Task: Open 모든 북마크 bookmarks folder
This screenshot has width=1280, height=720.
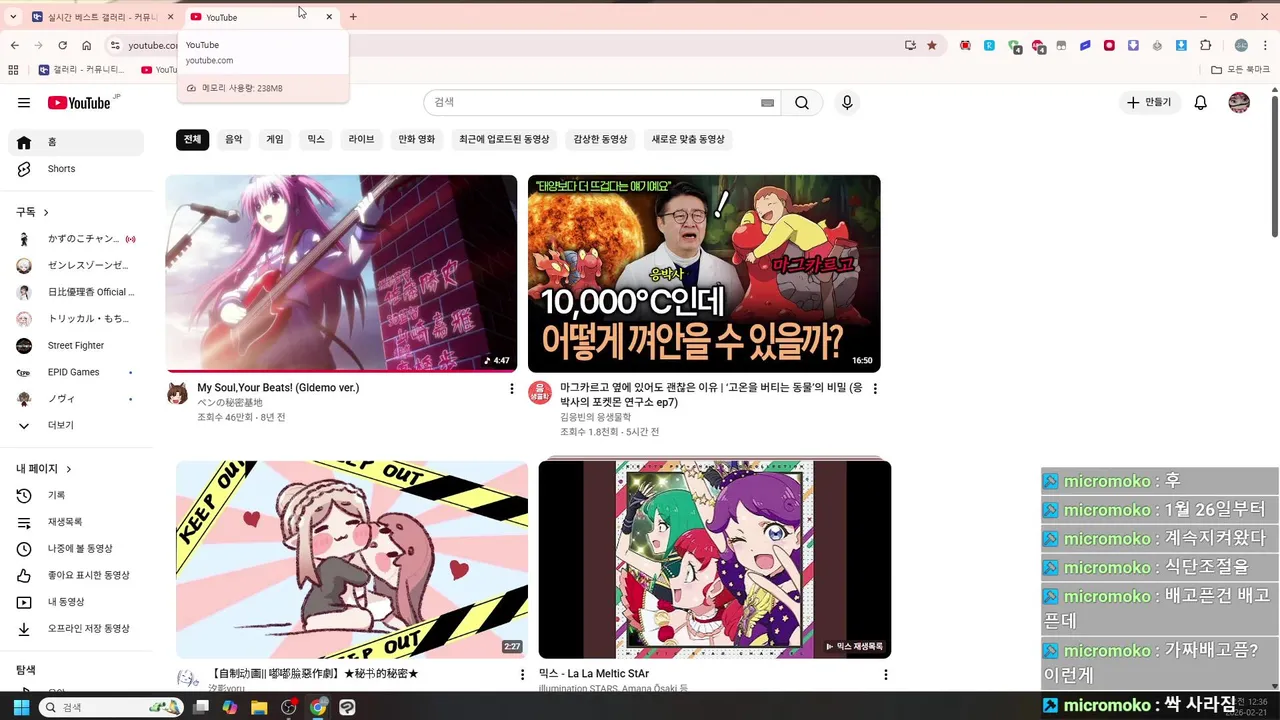Action: click(x=1240, y=70)
